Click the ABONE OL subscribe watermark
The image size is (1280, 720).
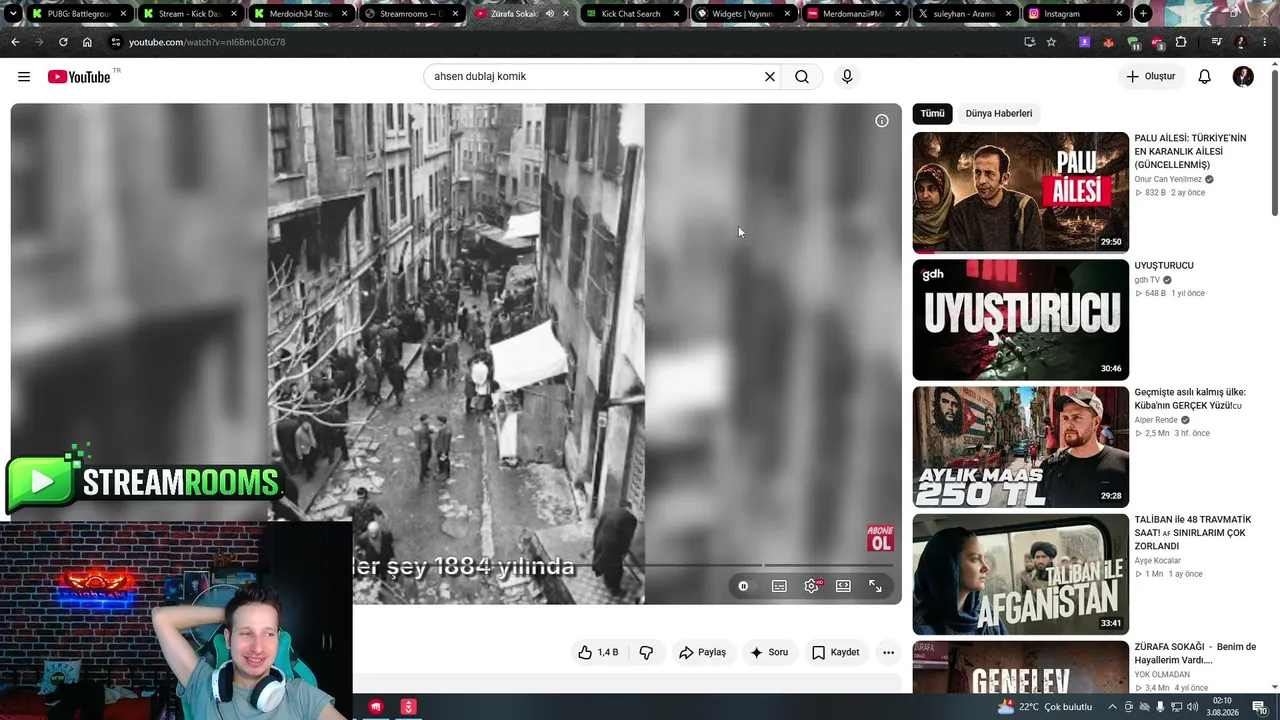click(880, 538)
